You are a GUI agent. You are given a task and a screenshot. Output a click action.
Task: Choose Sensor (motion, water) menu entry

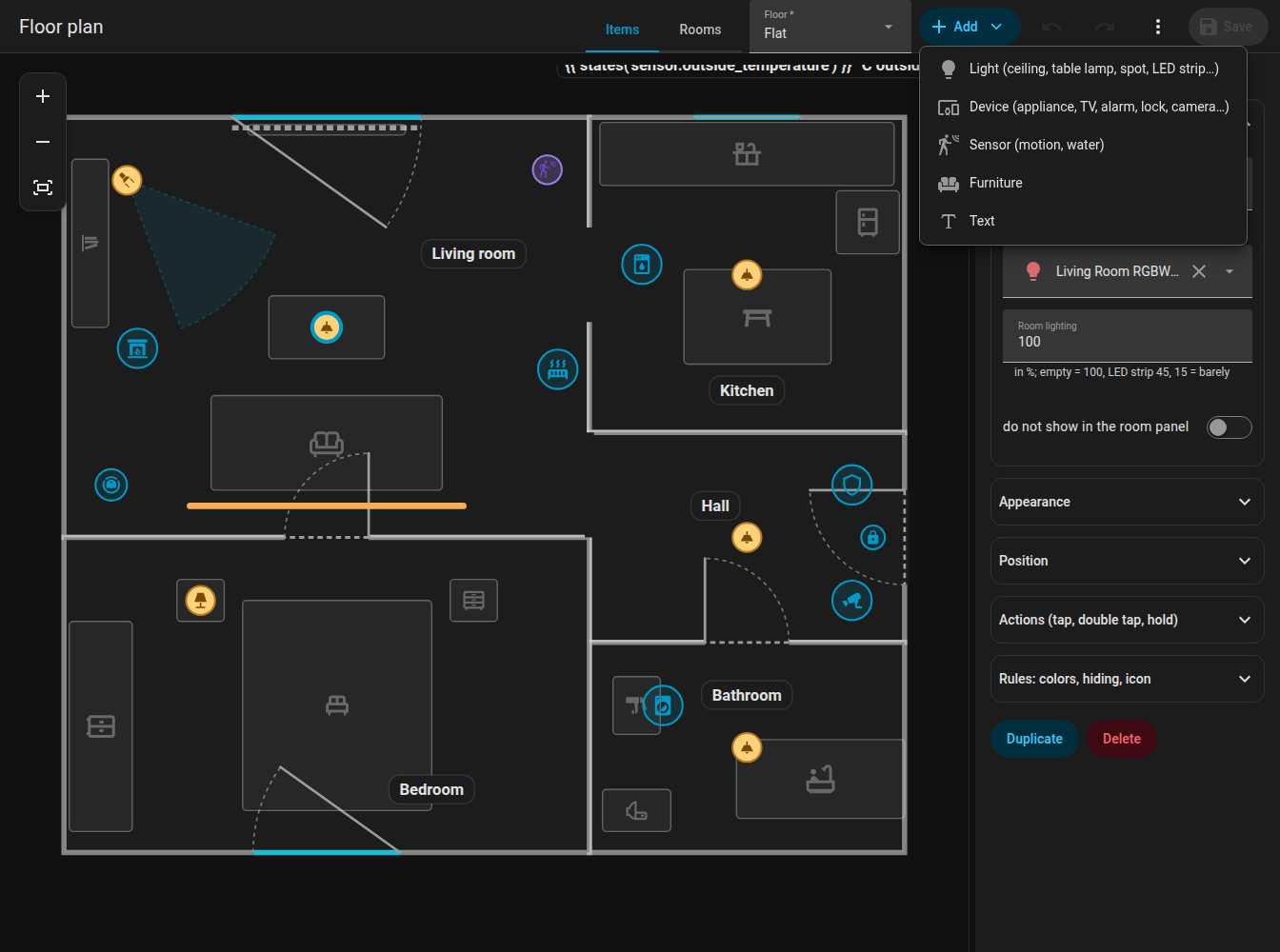click(x=1083, y=145)
